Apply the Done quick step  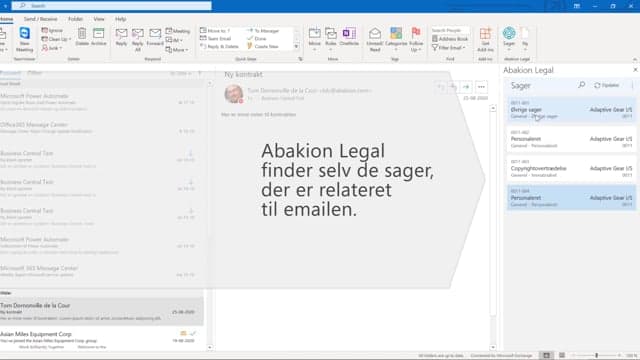pos(257,38)
